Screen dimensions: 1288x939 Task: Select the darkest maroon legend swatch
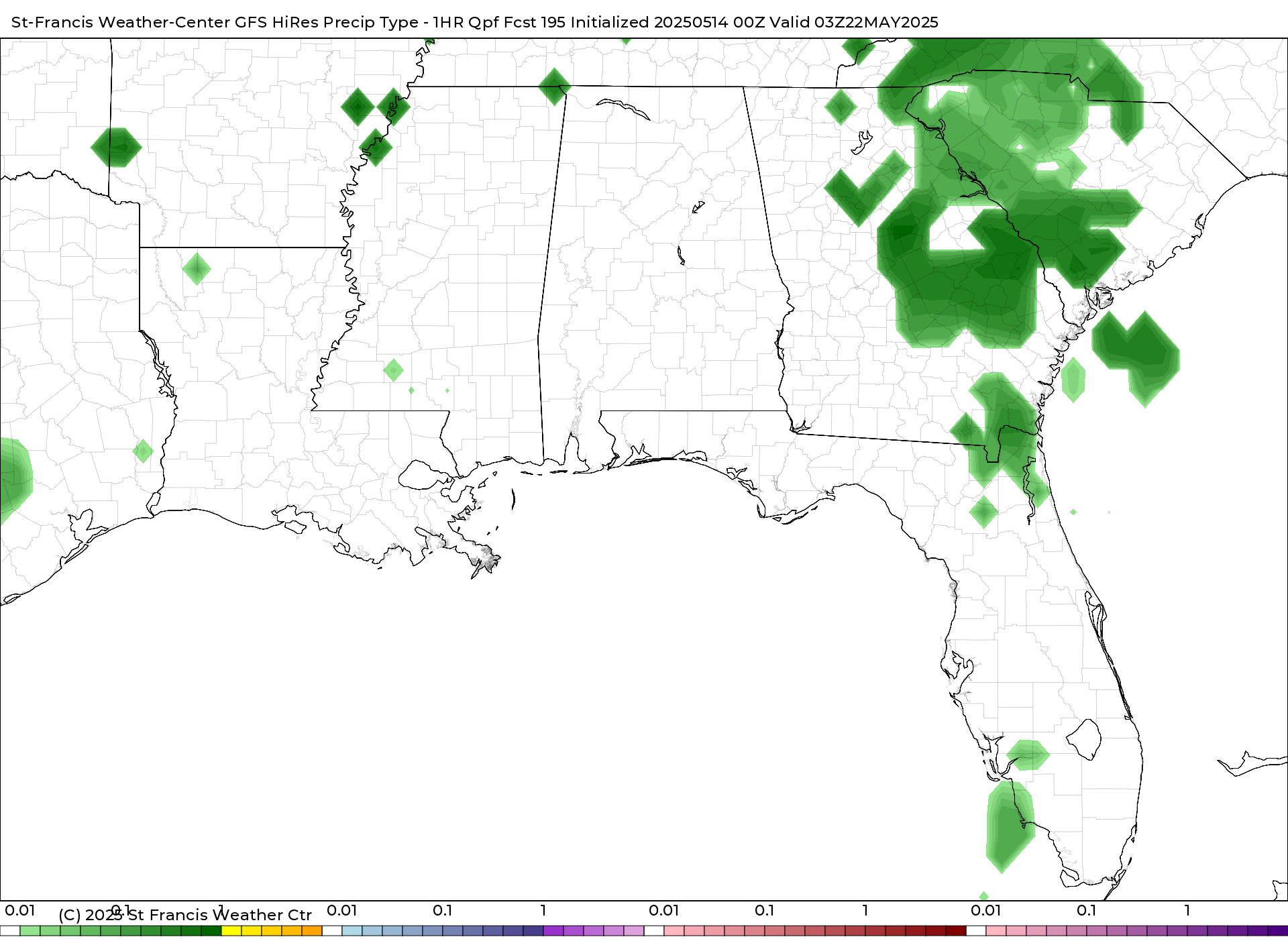[956, 931]
